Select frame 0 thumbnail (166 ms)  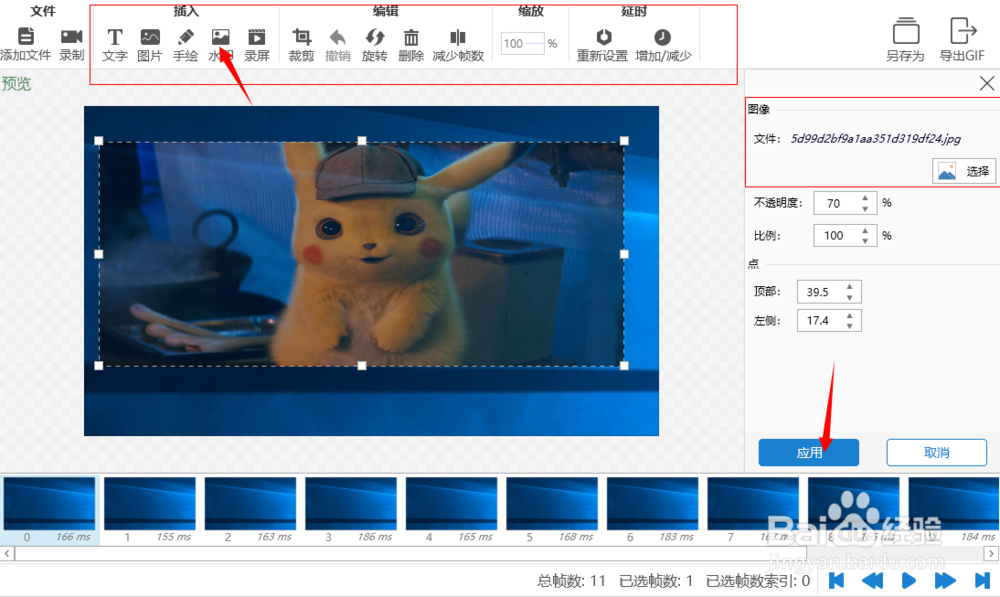[49, 504]
